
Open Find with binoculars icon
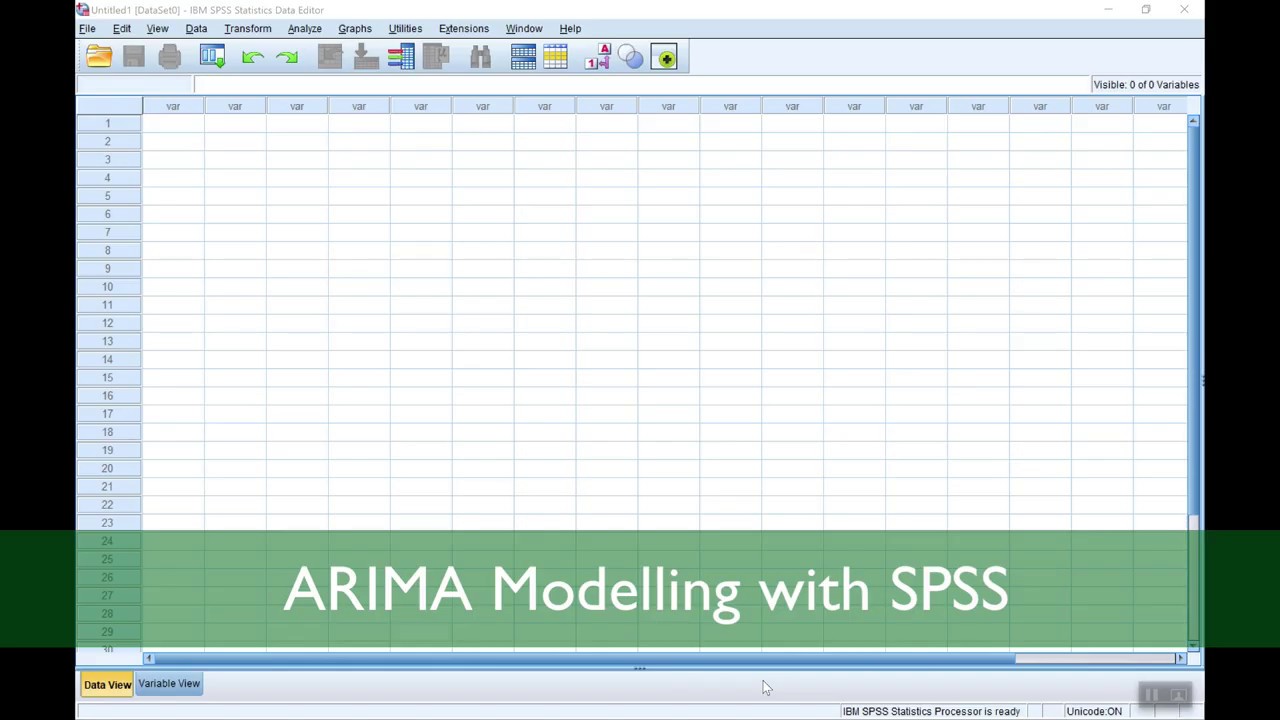click(x=480, y=58)
